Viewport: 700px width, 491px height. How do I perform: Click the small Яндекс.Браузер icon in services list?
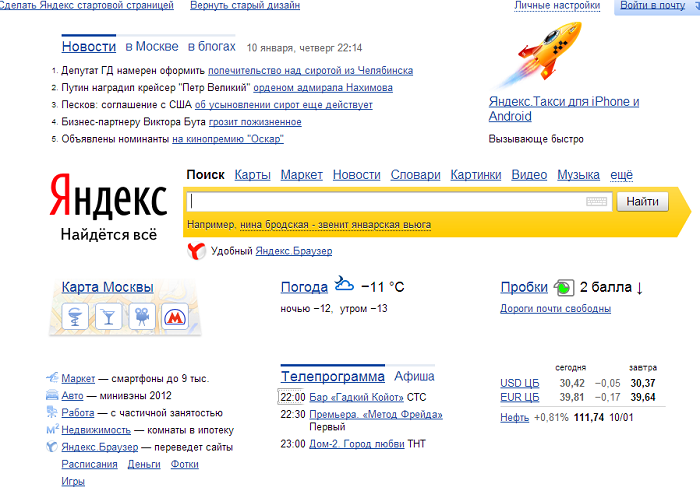click(52, 446)
